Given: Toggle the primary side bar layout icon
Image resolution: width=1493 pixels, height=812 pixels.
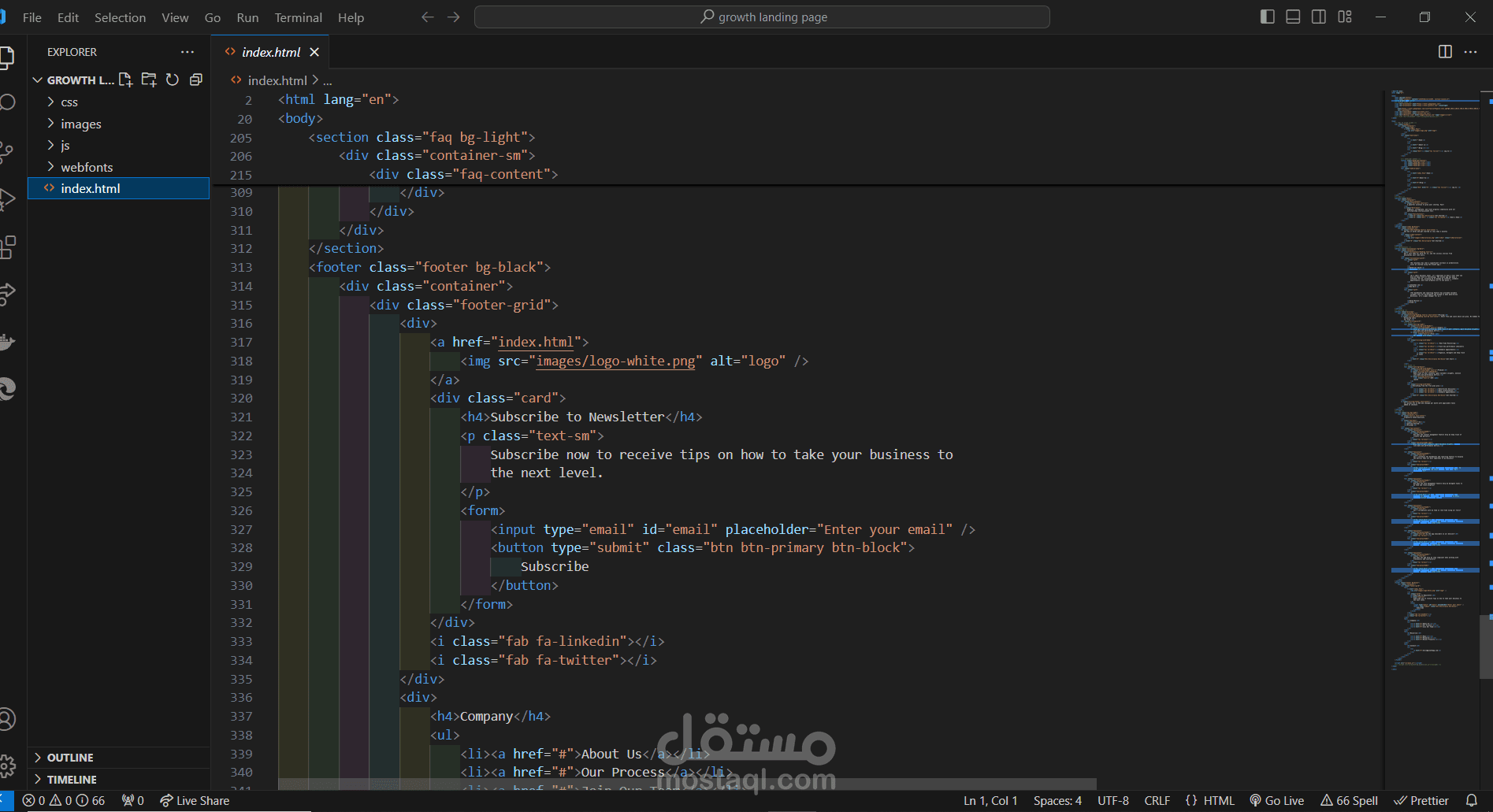Looking at the screenshot, I should click(x=1267, y=17).
